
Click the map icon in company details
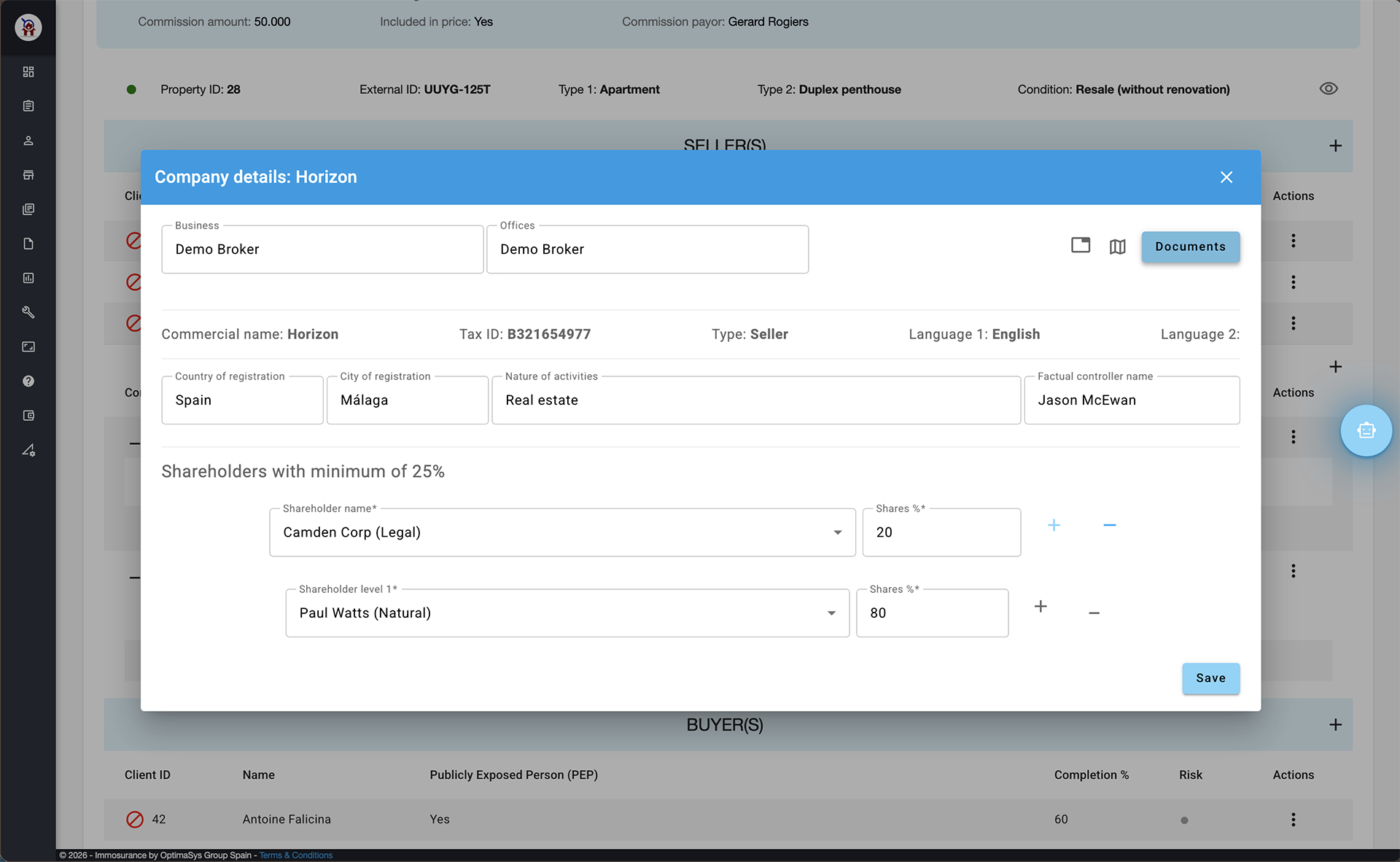1117,246
